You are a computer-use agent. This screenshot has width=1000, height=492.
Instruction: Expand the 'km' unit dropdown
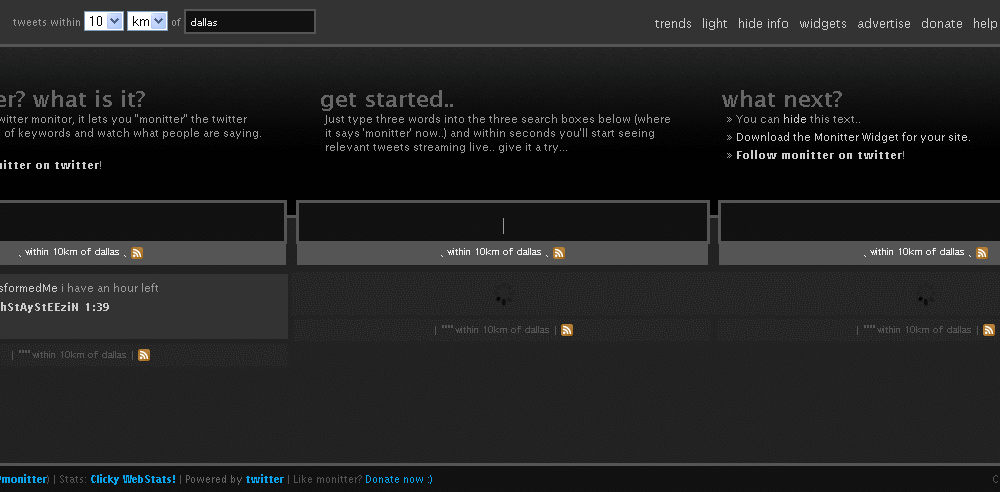(x=147, y=21)
